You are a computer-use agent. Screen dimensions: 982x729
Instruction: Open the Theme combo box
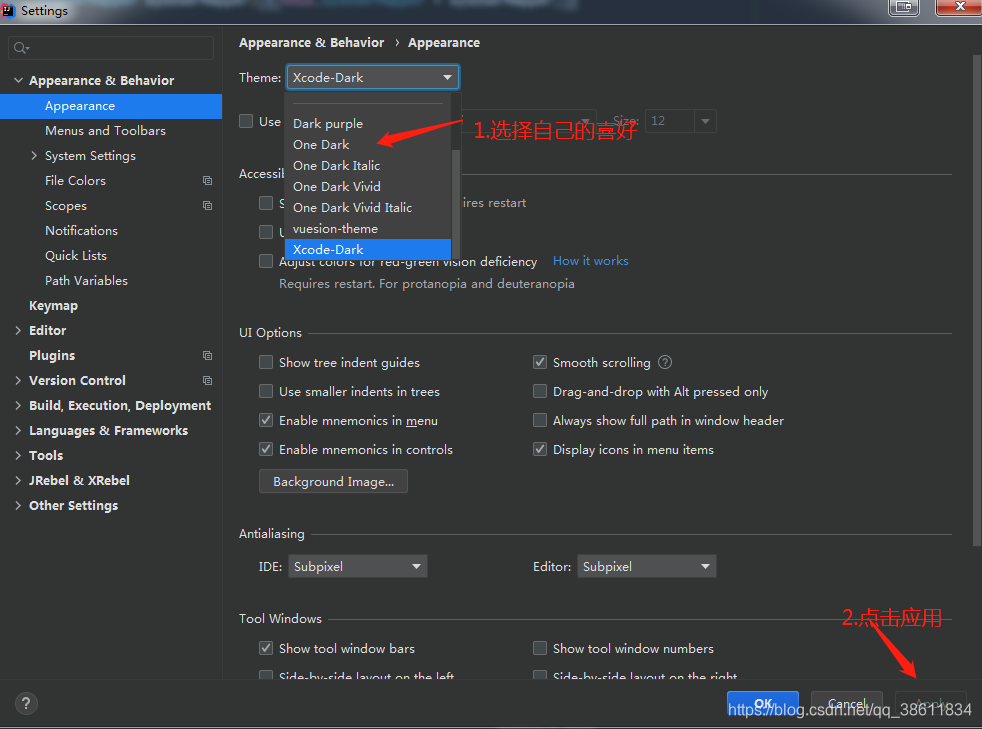click(373, 78)
